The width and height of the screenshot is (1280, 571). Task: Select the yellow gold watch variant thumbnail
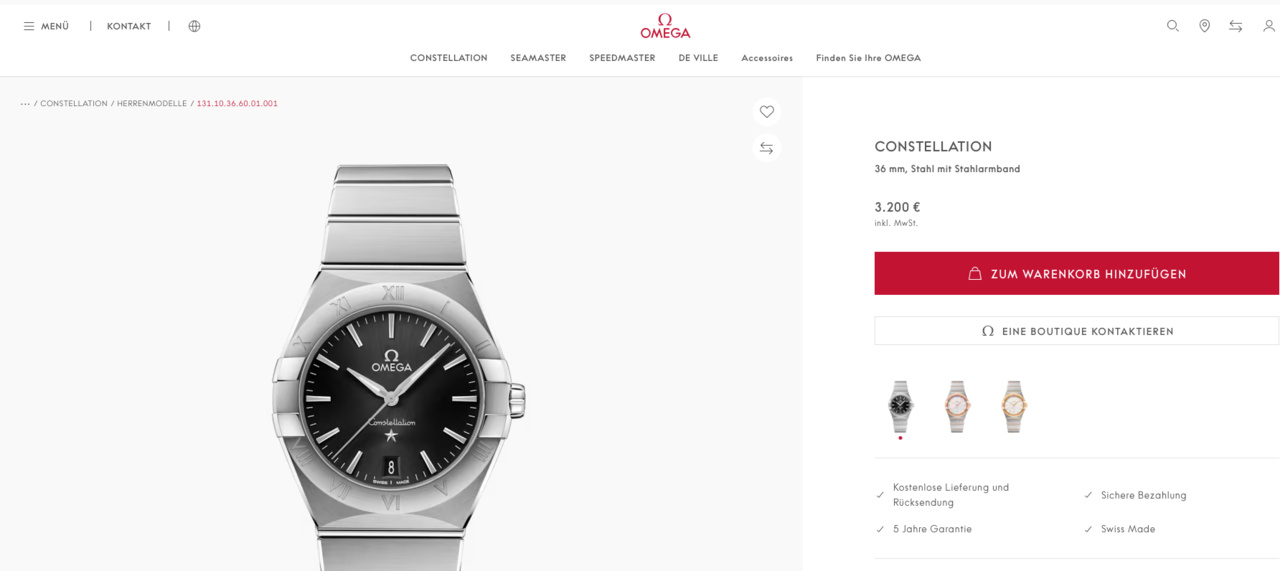coord(1014,406)
